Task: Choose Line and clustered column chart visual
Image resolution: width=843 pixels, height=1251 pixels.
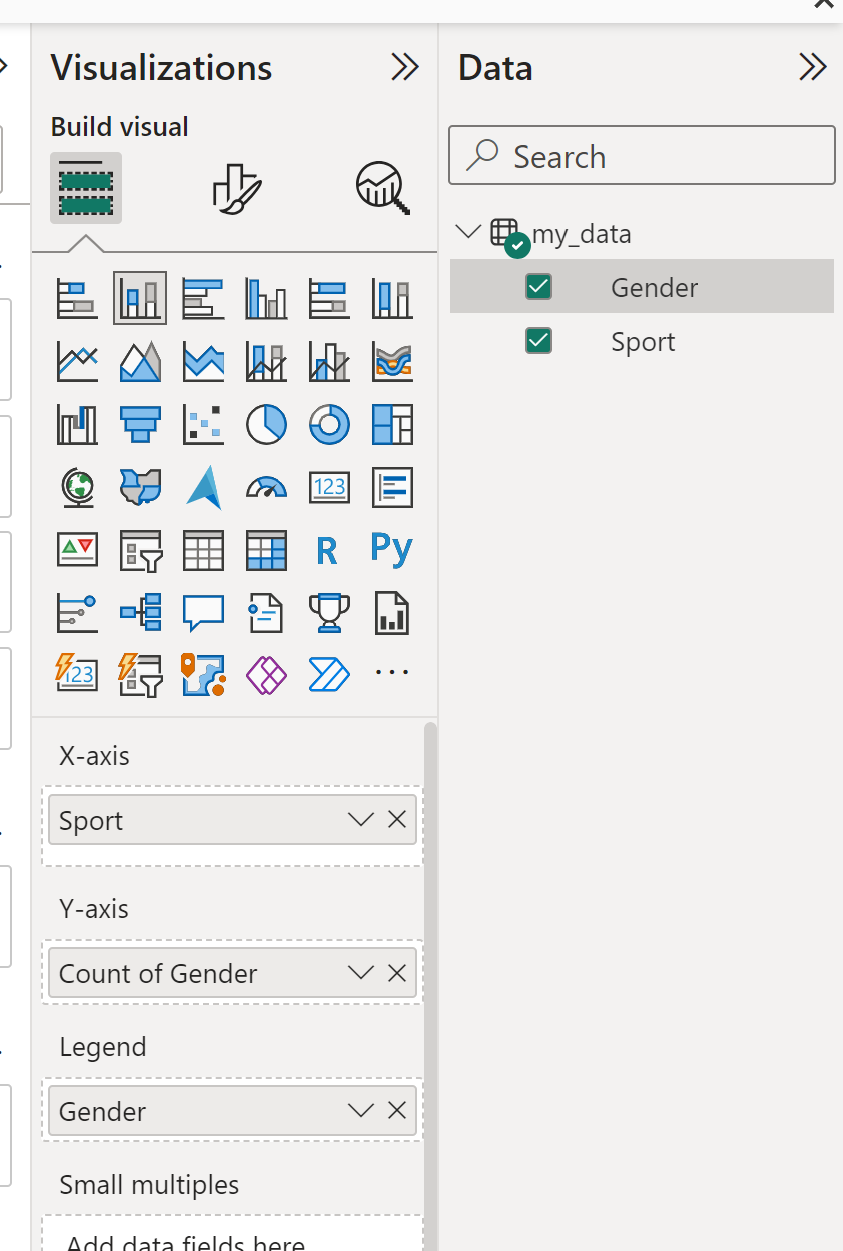Action: (329, 362)
